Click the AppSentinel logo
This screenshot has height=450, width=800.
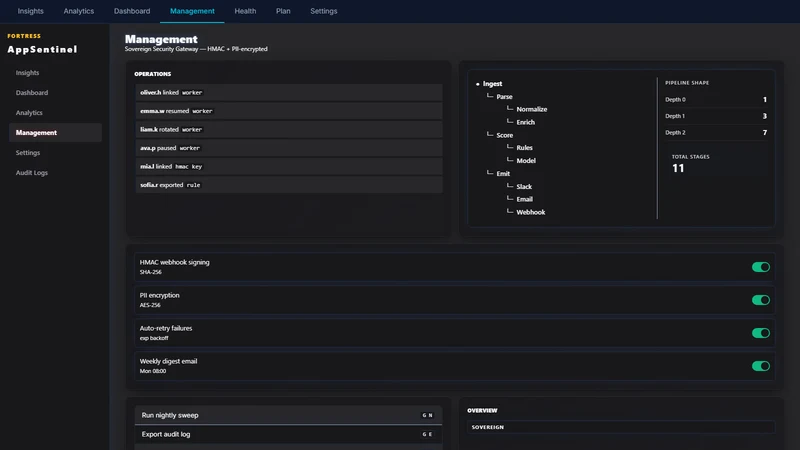click(x=42, y=49)
